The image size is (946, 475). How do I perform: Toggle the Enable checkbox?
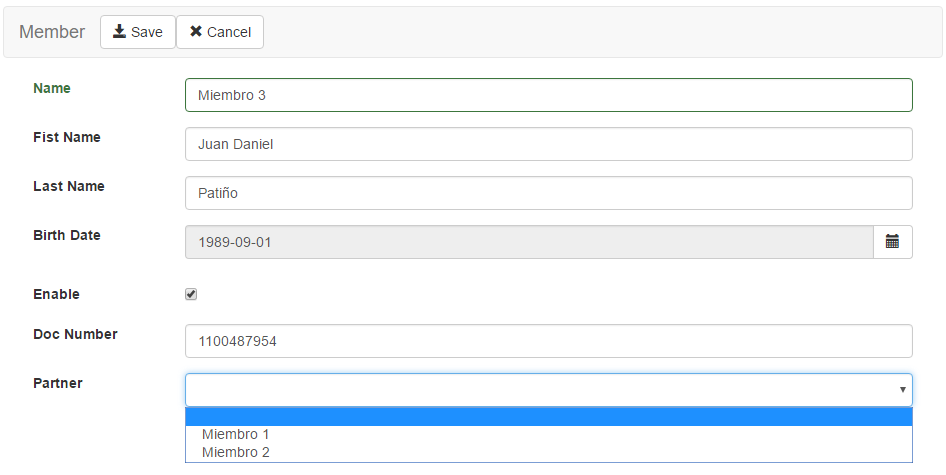pyautogui.click(x=191, y=294)
